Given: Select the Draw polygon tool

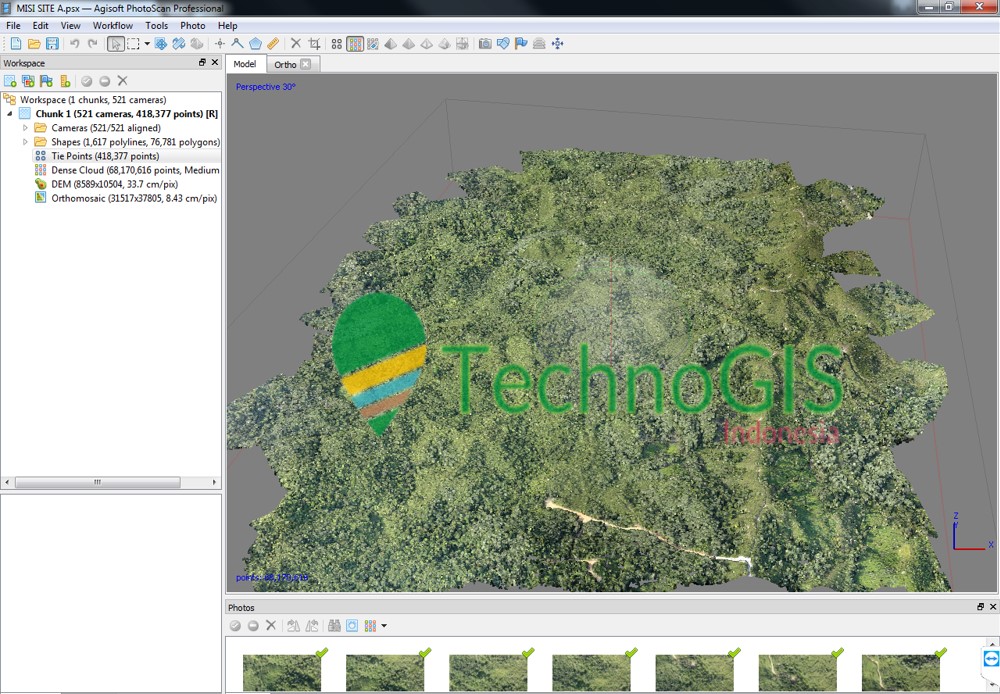Looking at the screenshot, I should [255, 43].
